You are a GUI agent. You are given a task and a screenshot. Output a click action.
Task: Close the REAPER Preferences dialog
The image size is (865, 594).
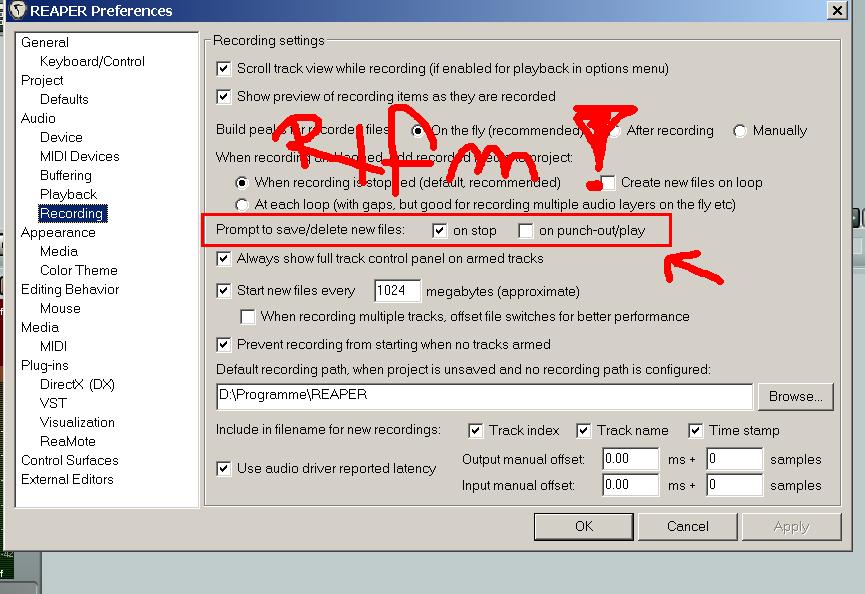(837, 10)
